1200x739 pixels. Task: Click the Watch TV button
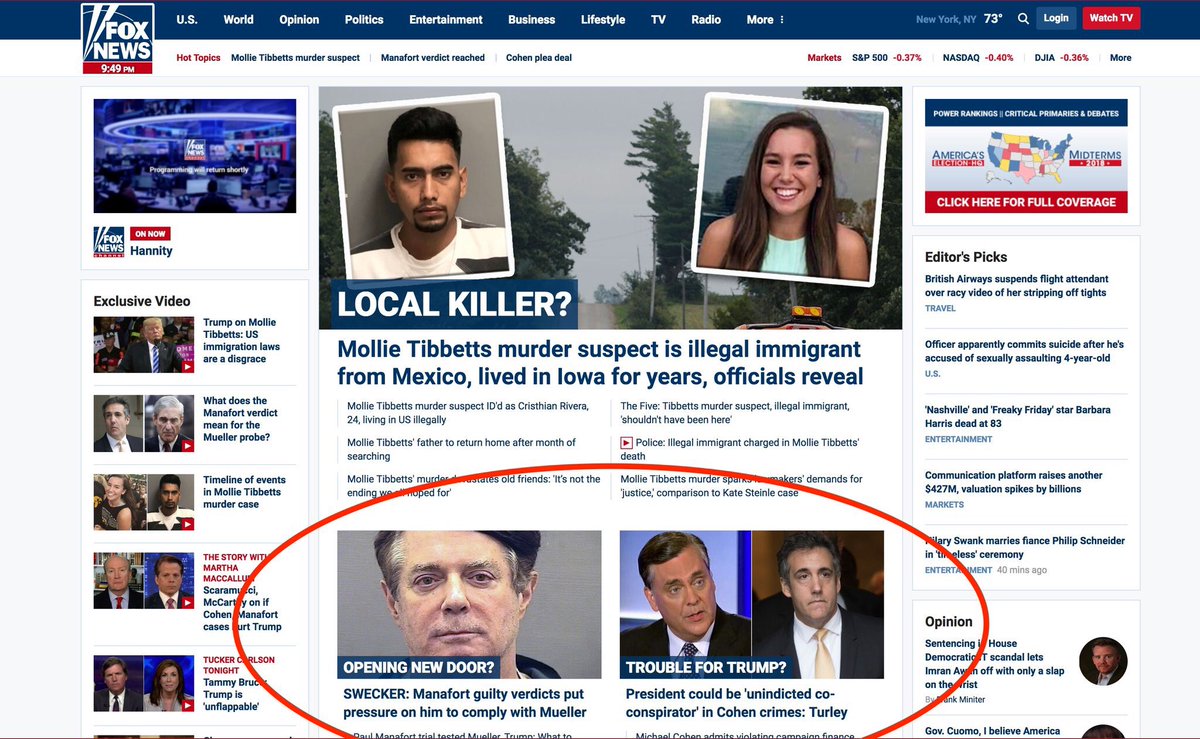pyautogui.click(x=1111, y=18)
